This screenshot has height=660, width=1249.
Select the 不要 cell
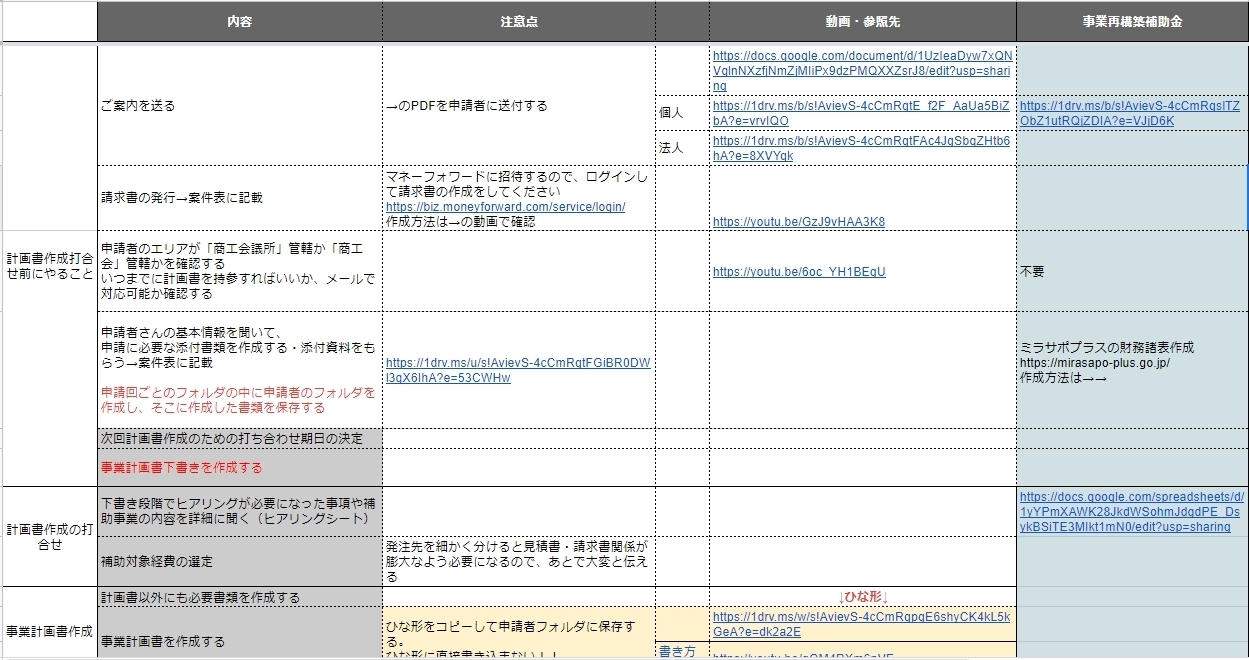1132,271
